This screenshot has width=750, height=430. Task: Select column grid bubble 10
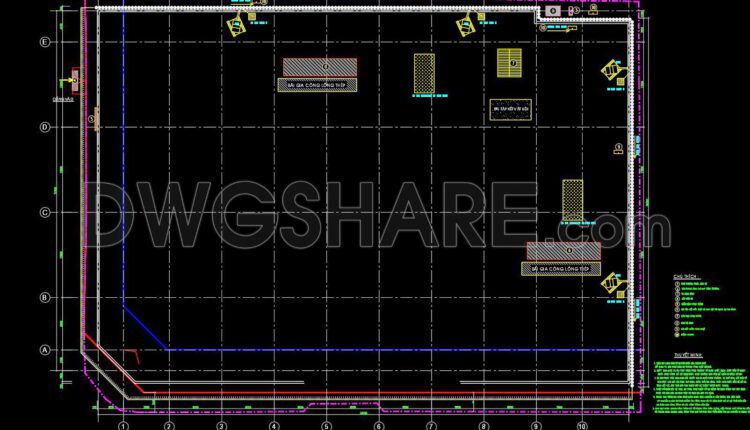coord(582,426)
